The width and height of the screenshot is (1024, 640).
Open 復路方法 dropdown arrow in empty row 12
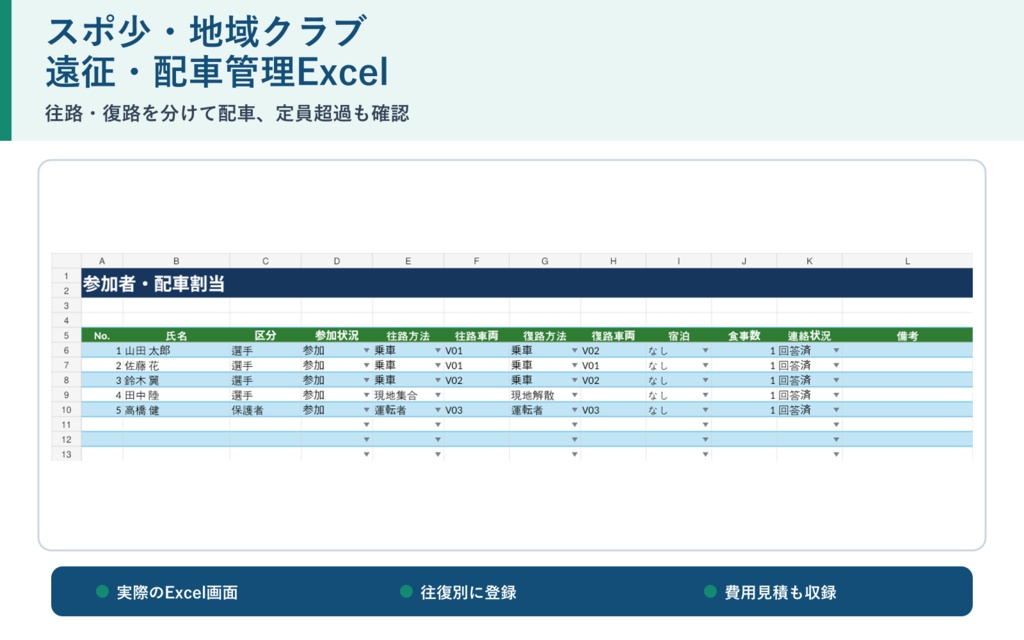point(575,440)
